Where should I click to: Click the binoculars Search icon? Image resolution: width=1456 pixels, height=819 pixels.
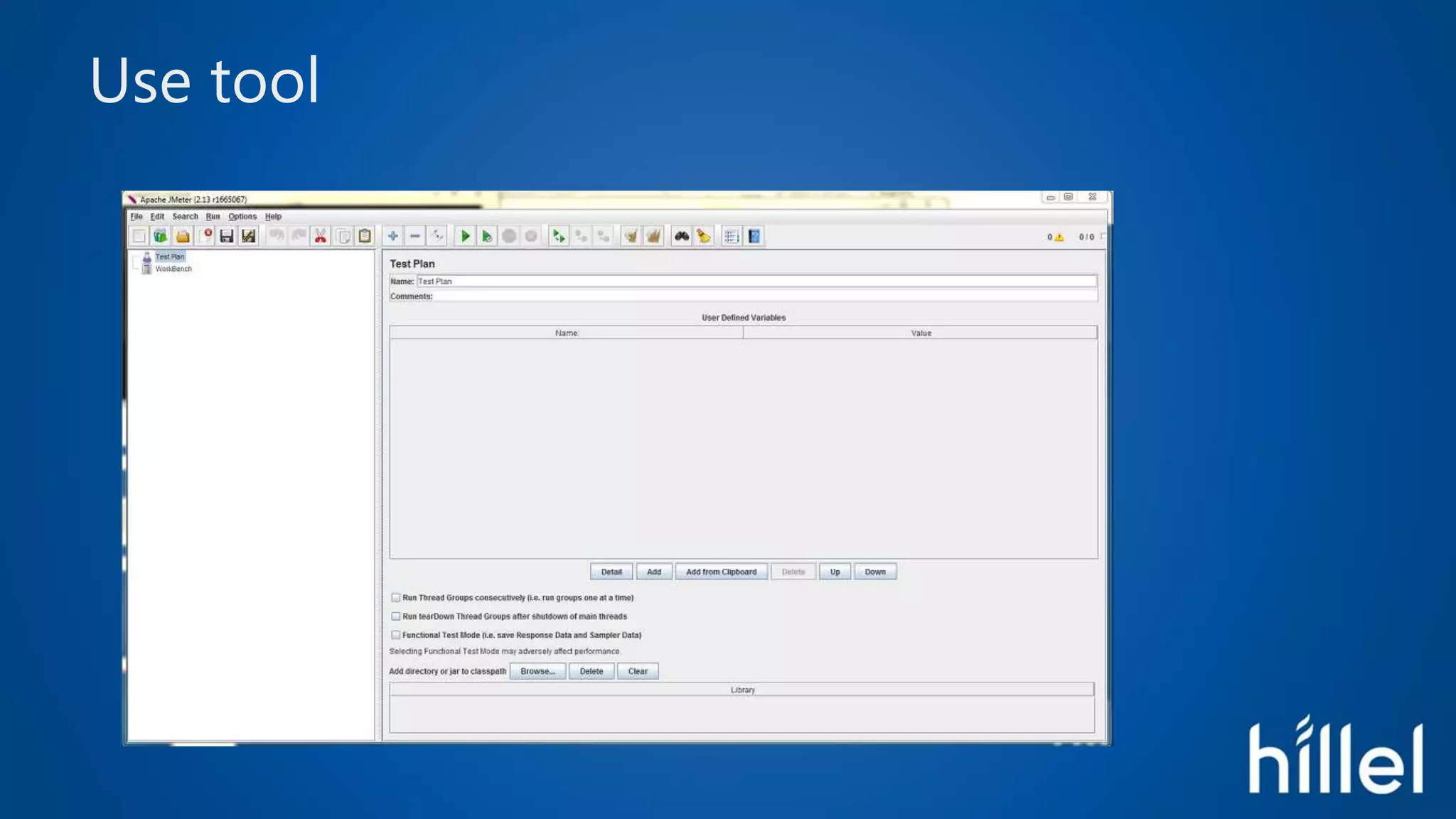[681, 236]
